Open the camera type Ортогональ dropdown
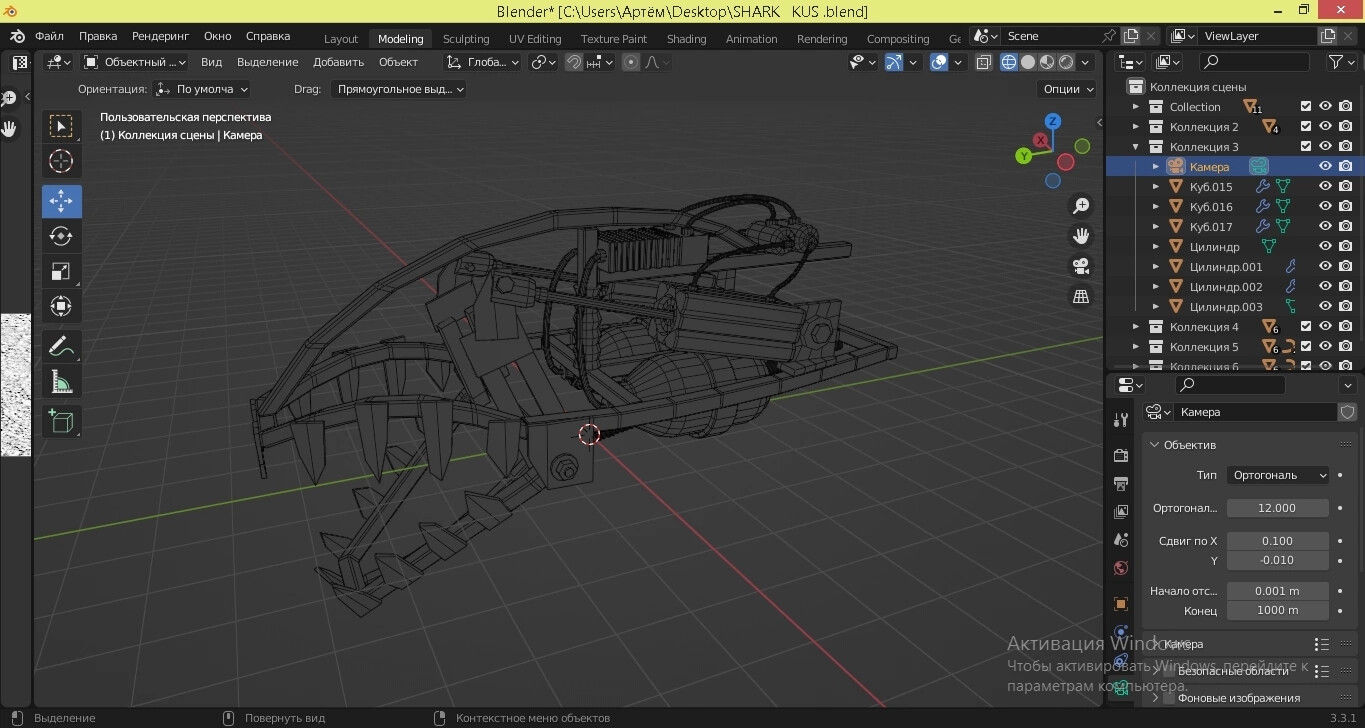Screen dimensions: 1365x728 (x=1279, y=475)
